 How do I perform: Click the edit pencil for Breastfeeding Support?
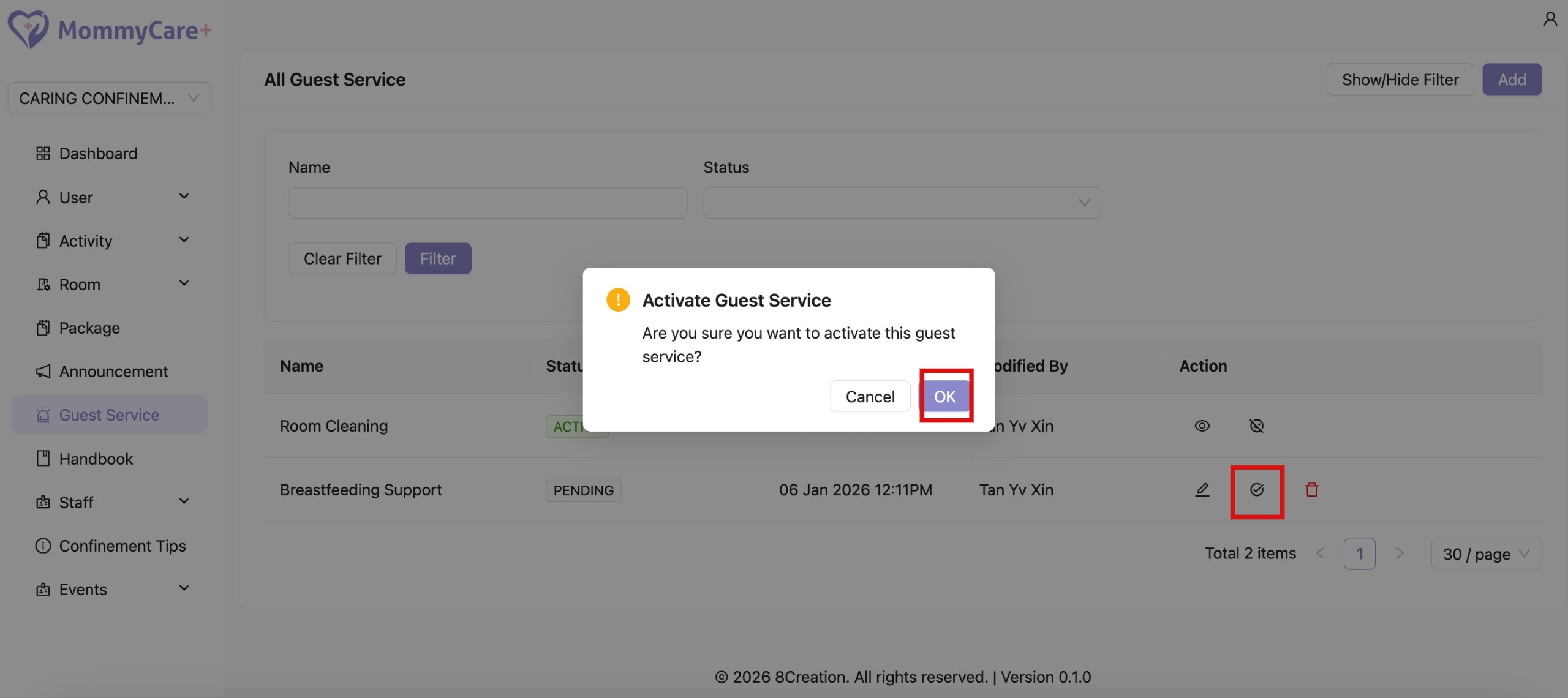click(x=1202, y=490)
